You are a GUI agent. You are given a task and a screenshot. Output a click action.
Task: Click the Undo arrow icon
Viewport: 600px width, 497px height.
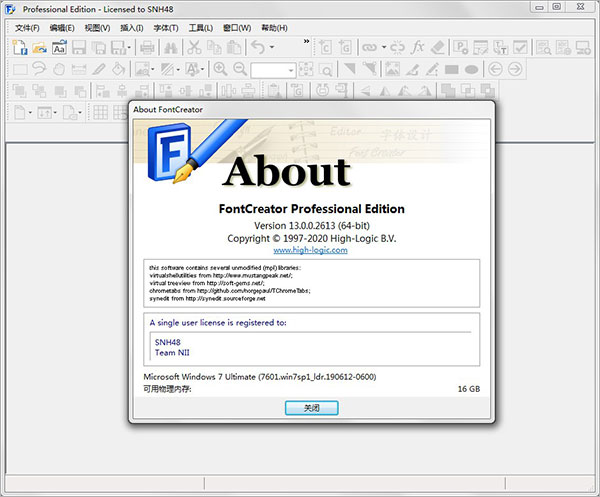point(258,47)
